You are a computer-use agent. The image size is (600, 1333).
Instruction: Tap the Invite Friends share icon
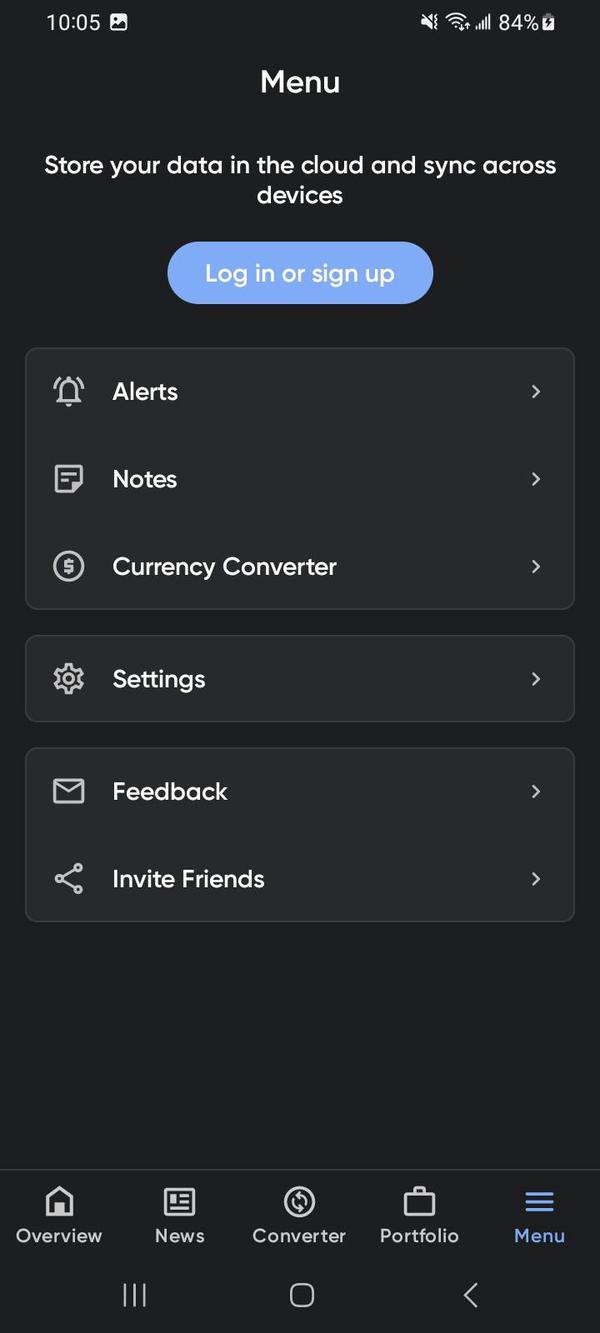(67, 879)
